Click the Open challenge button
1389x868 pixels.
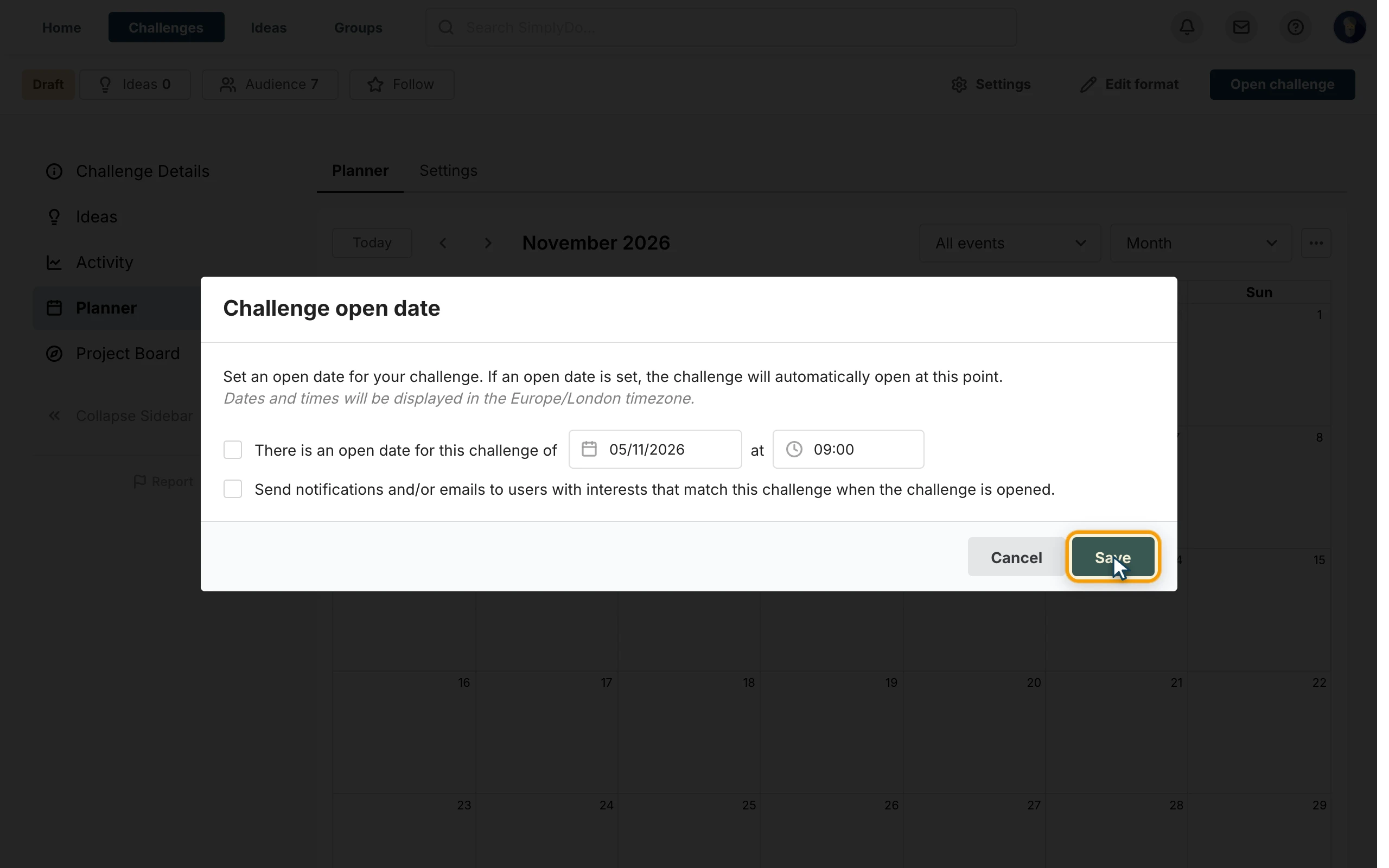tap(1282, 85)
